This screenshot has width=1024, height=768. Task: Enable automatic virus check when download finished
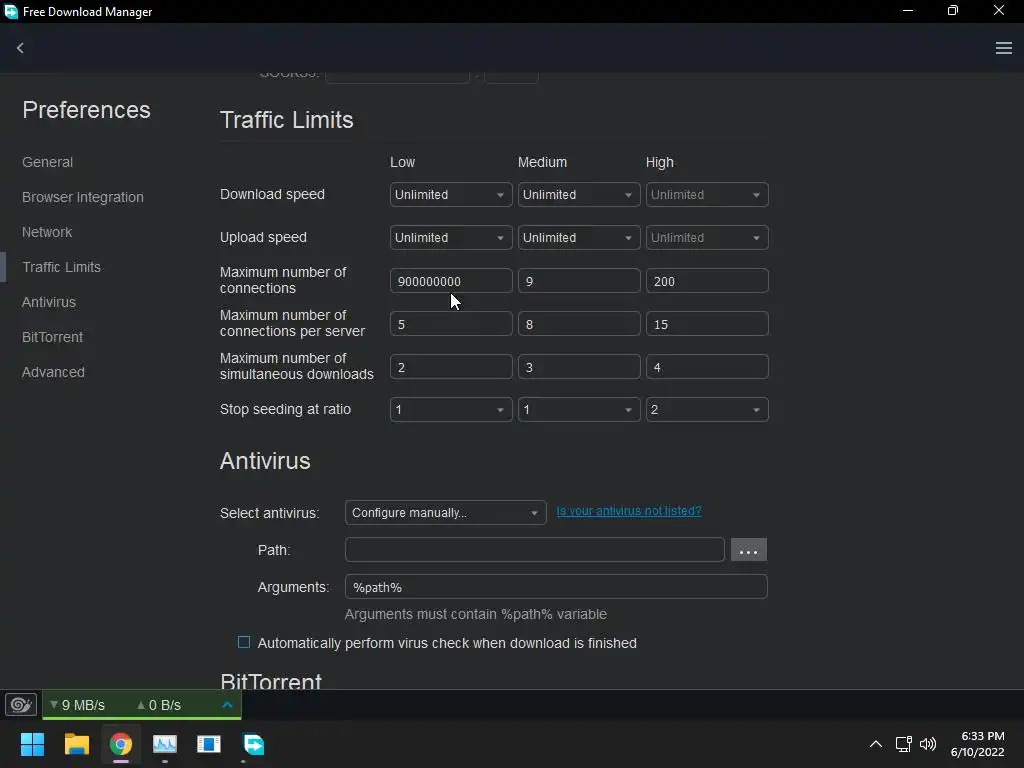coord(244,643)
